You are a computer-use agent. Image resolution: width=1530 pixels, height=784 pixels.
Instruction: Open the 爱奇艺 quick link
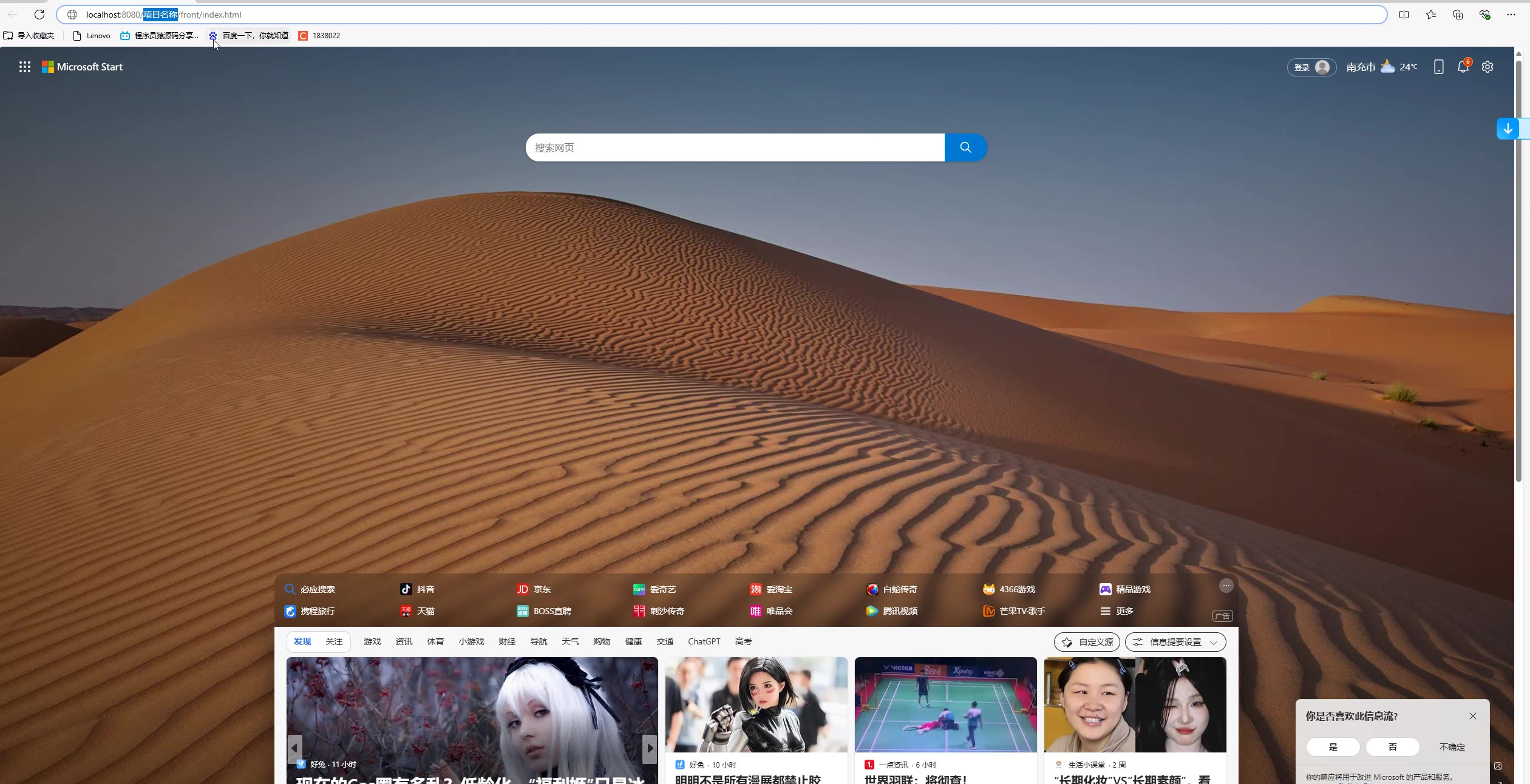[x=654, y=589]
